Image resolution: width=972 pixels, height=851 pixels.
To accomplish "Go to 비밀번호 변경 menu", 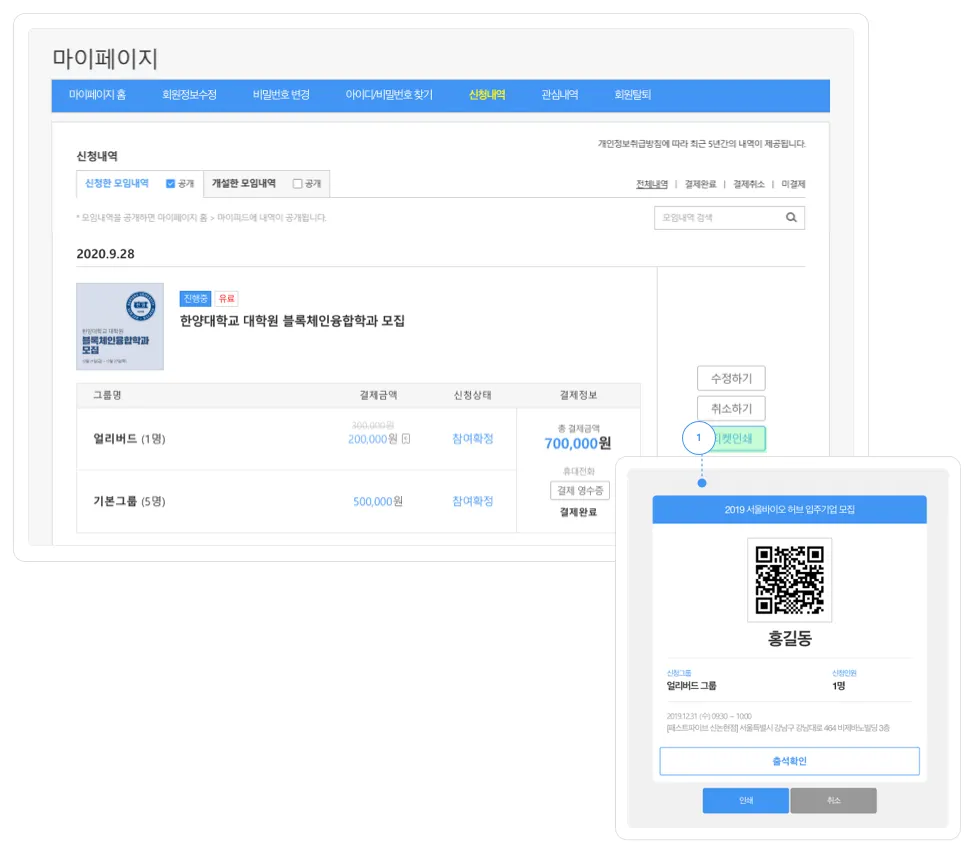I will coord(281,95).
